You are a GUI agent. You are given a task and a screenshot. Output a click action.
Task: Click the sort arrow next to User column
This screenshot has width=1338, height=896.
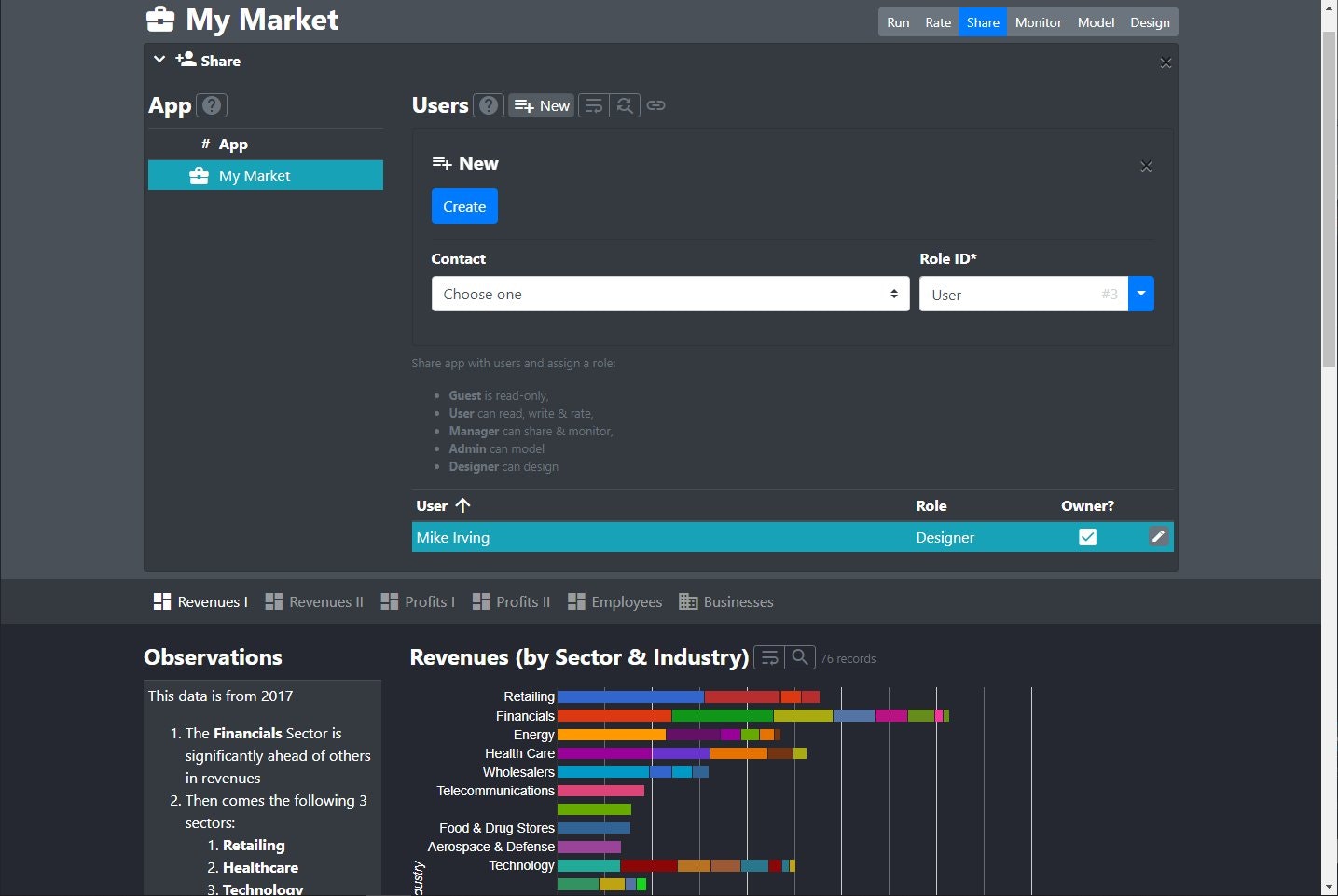pyautogui.click(x=462, y=505)
